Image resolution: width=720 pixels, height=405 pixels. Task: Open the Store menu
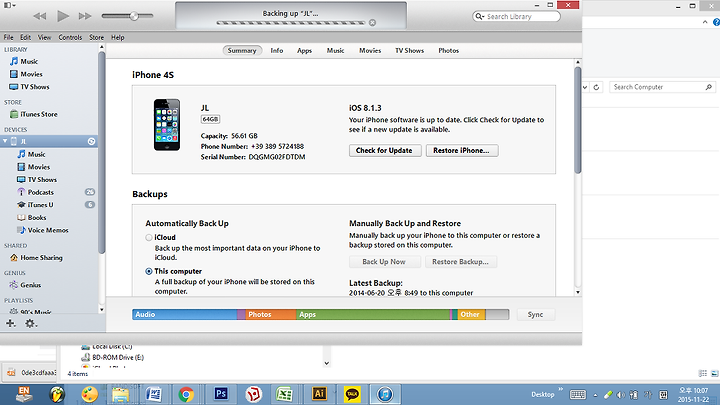pos(96,37)
